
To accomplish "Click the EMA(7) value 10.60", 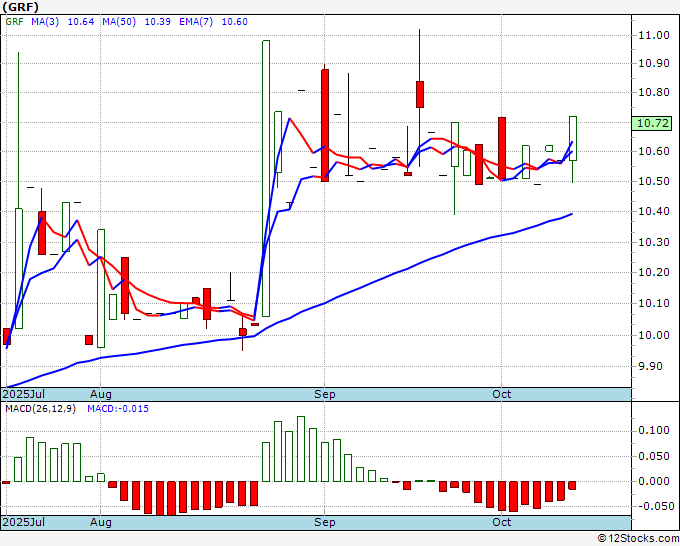I will pos(235,22).
